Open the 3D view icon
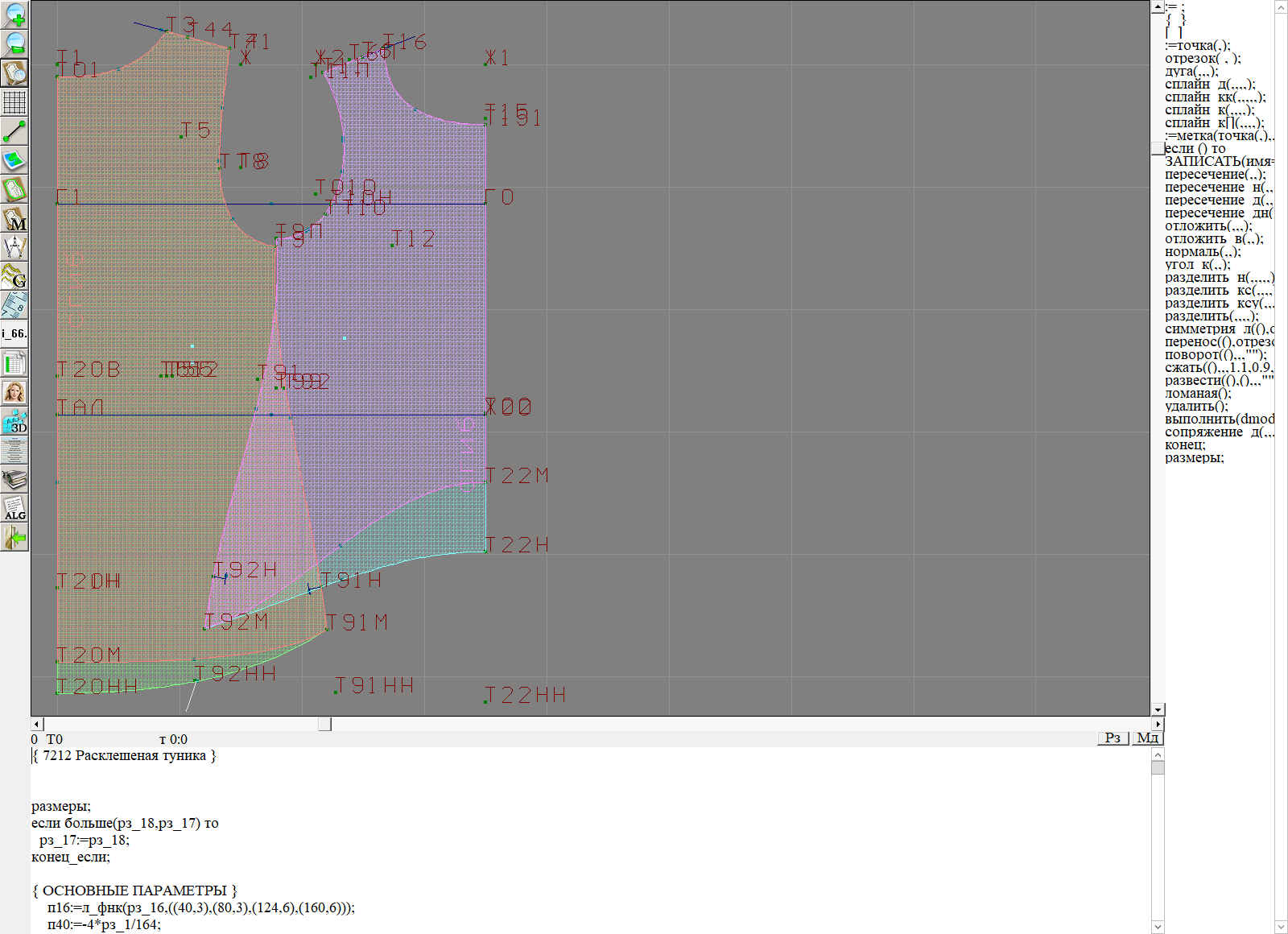 pyautogui.click(x=14, y=421)
